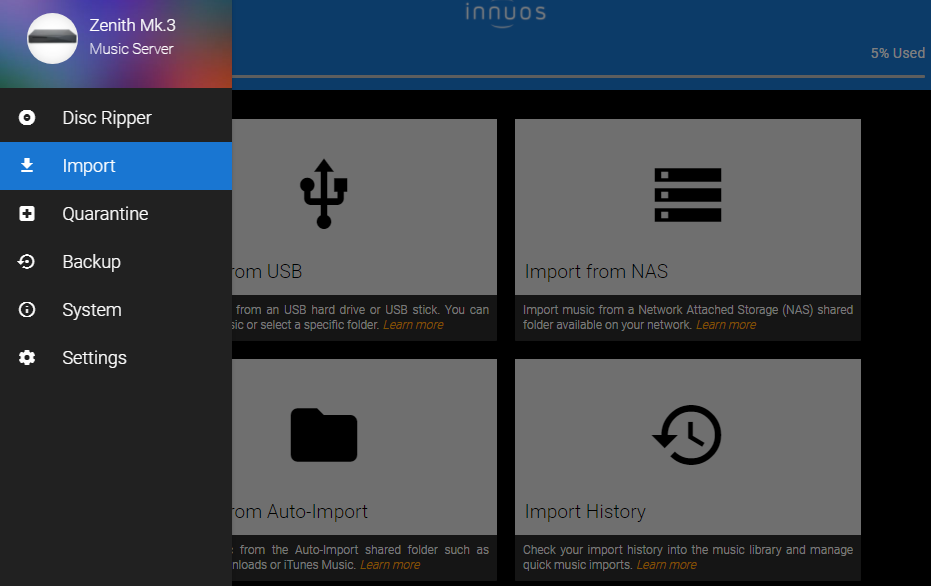Open Learn more for USB import
Screen dimensions: 931x586
point(413,325)
